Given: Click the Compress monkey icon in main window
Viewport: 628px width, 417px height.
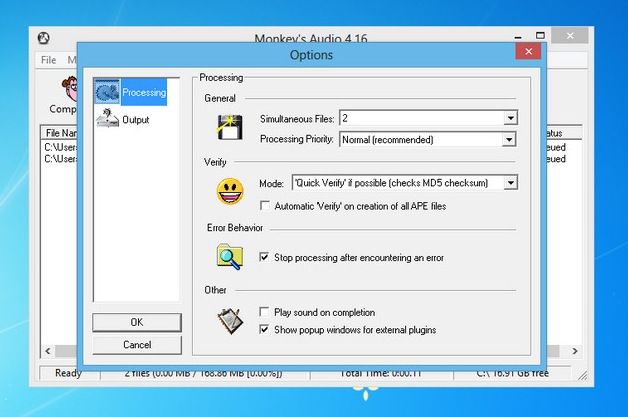Looking at the screenshot, I should click(x=70, y=89).
